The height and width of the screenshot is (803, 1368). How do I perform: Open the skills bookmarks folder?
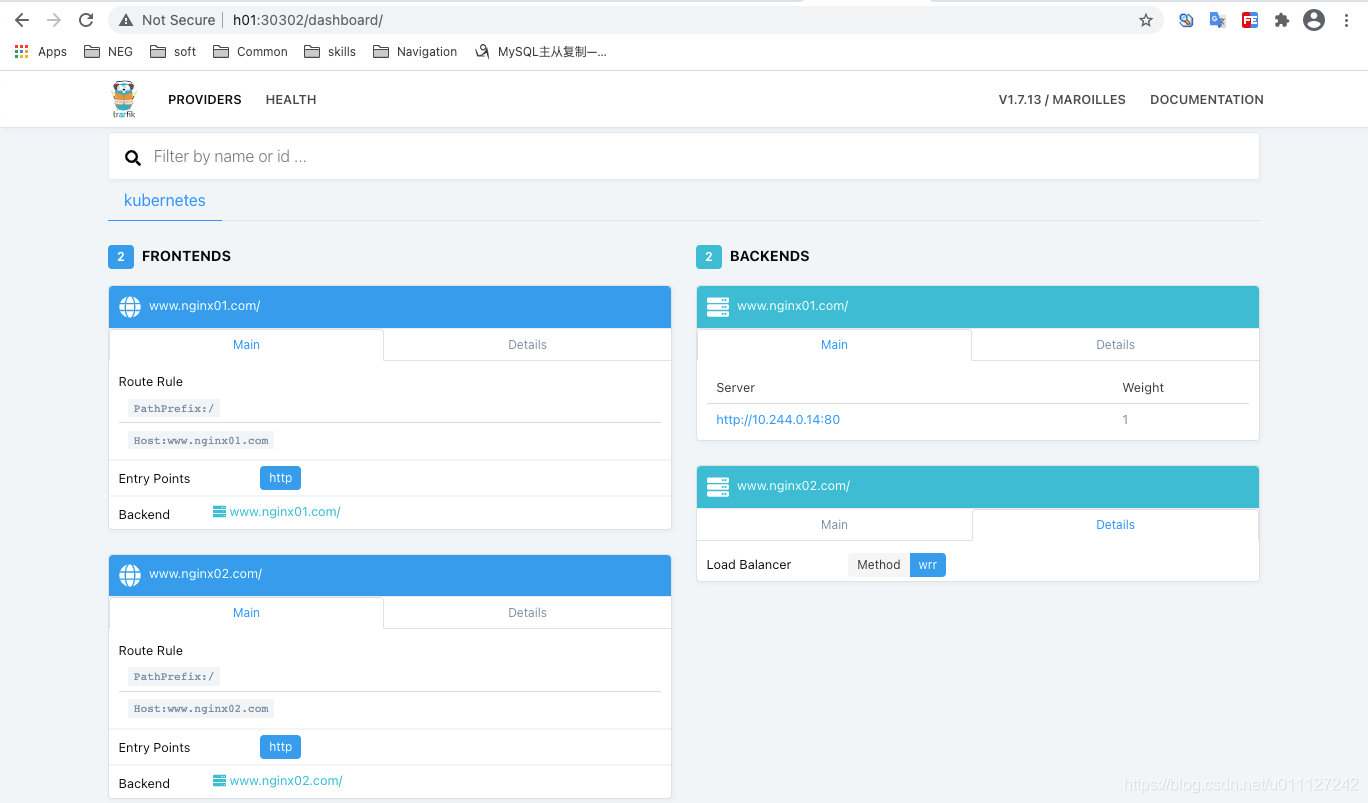(330, 52)
